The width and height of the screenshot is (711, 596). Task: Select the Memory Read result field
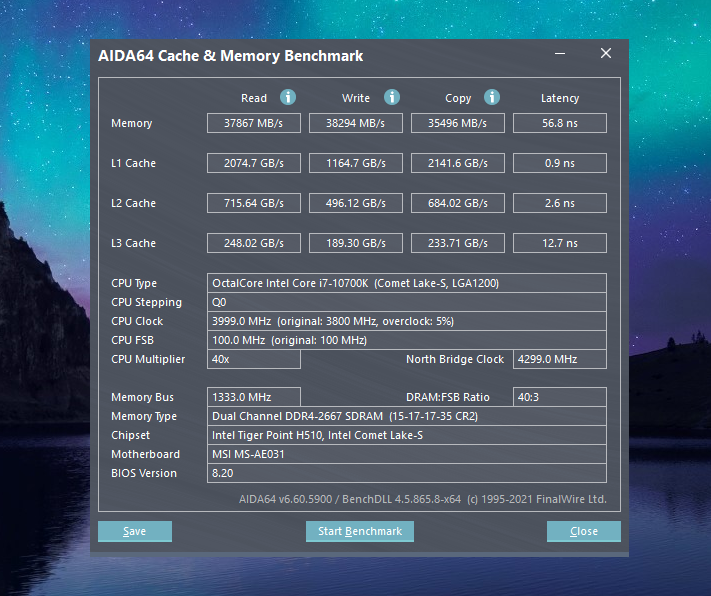[x=253, y=123]
